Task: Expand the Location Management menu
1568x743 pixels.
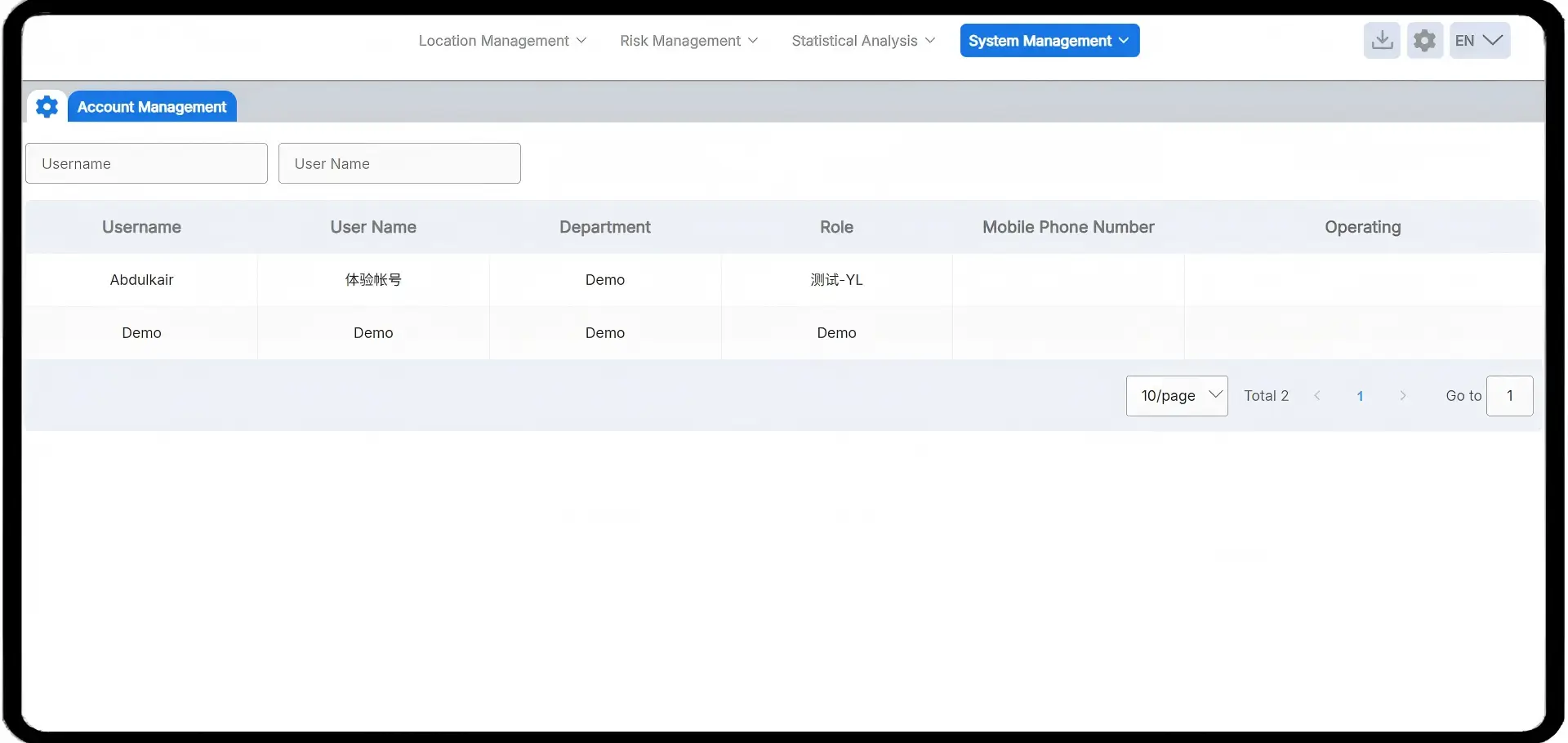Action: pyautogui.click(x=502, y=41)
